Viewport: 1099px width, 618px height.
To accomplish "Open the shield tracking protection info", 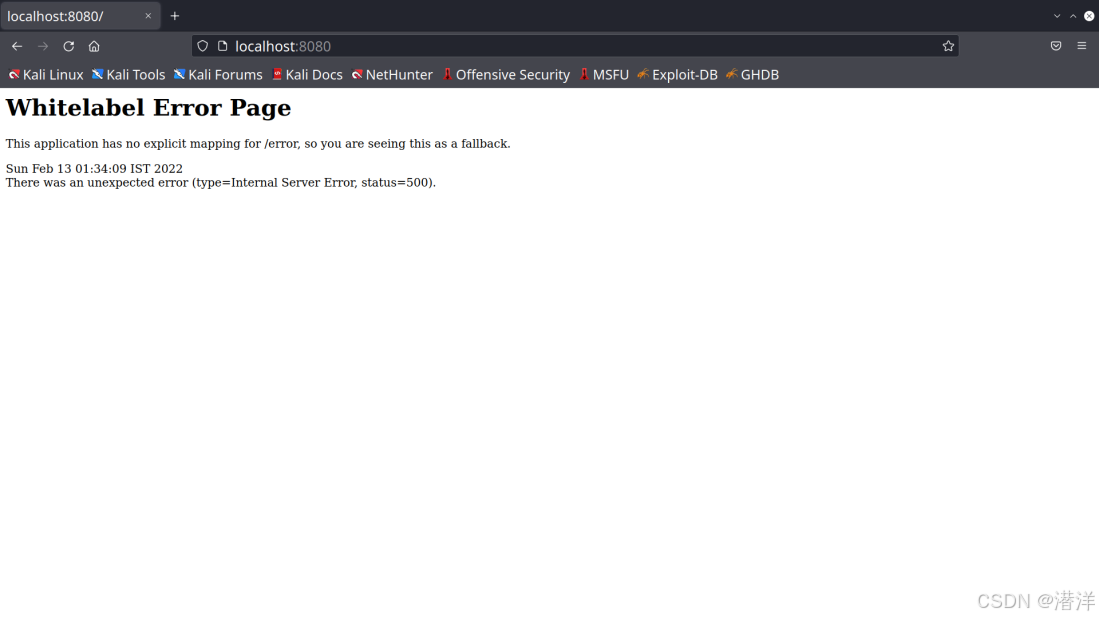I will (x=203, y=46).
